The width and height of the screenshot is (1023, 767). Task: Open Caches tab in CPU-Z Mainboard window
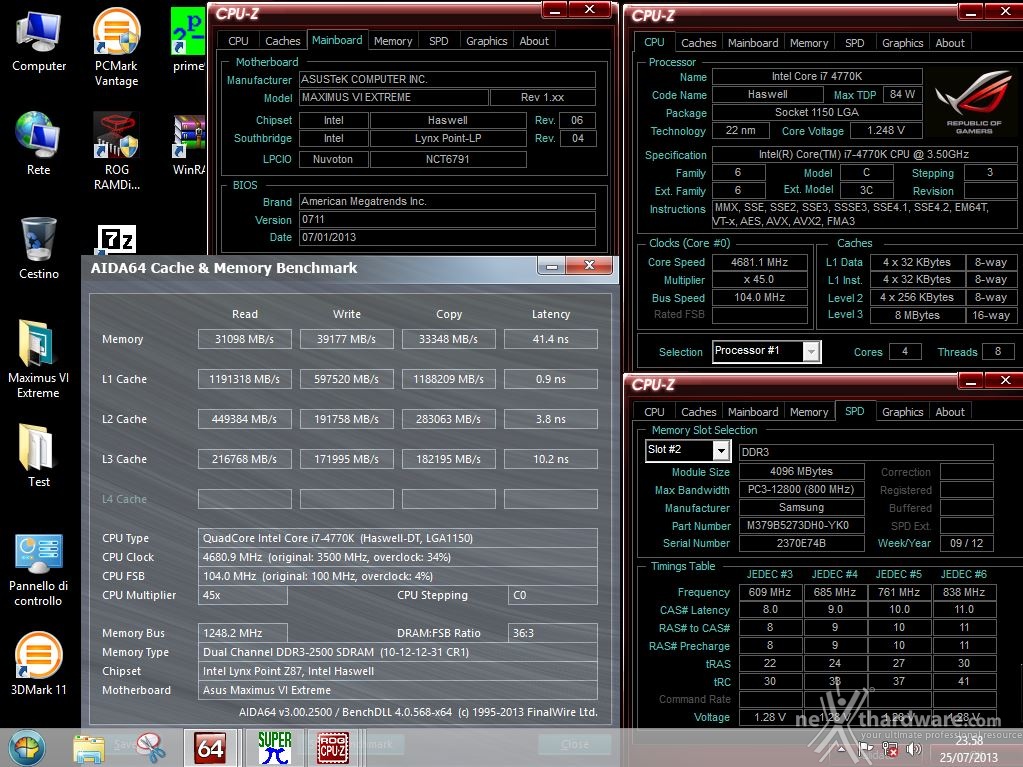pos(282,41)
